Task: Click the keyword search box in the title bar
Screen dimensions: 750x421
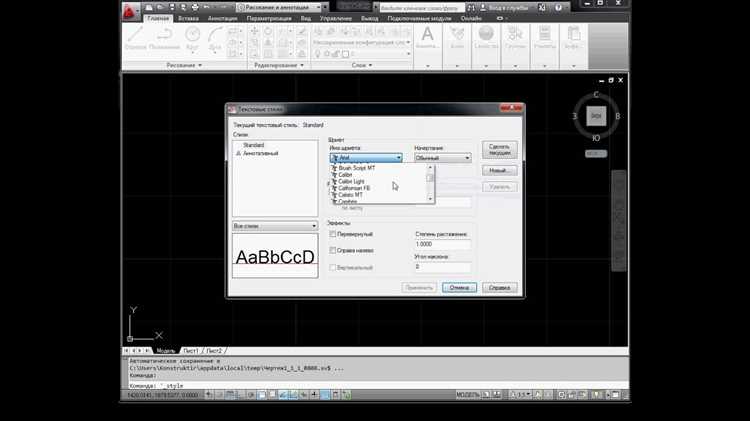Action: (421, 8)
